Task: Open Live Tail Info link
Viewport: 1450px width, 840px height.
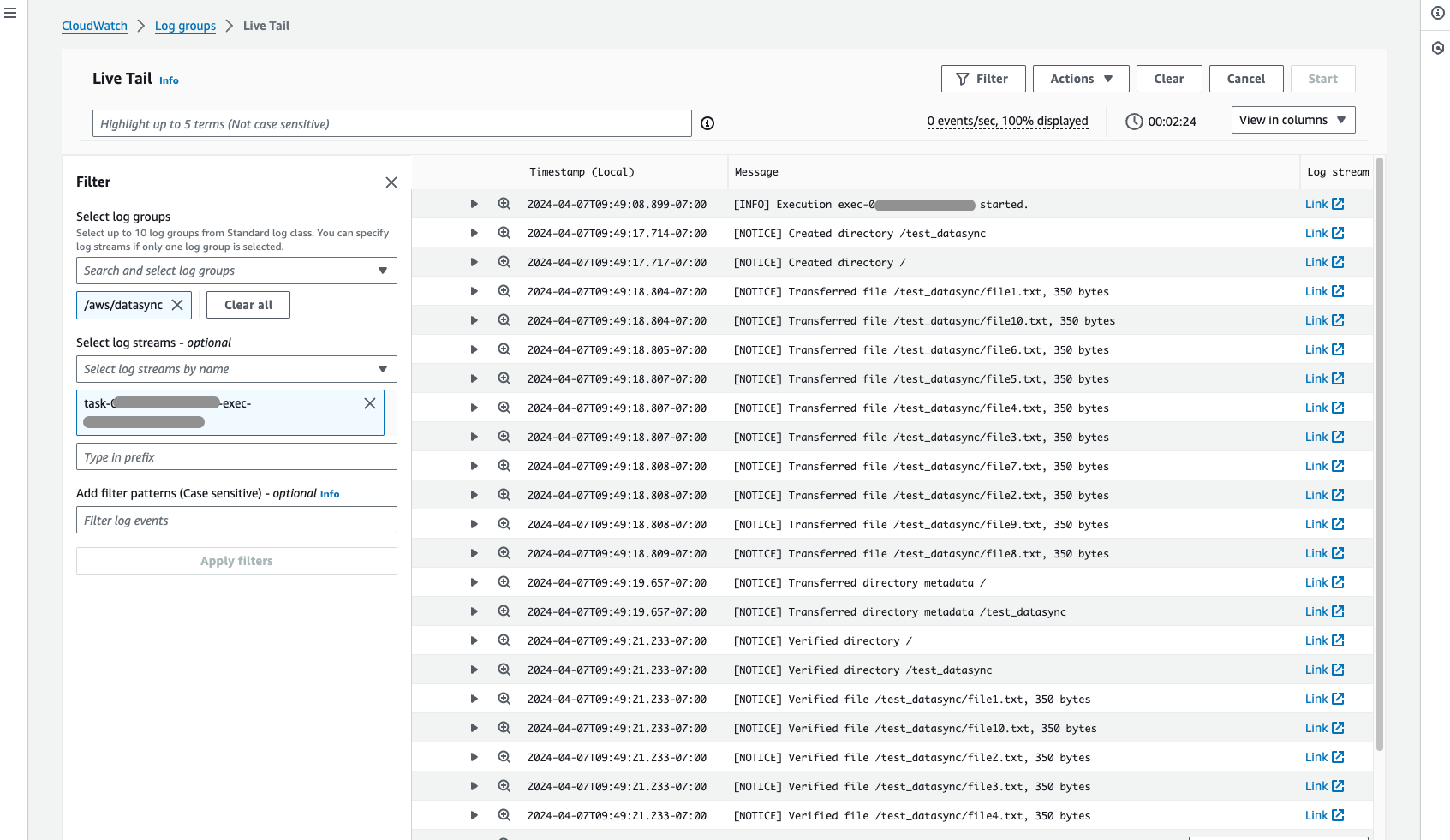Action: coord(169,80)
